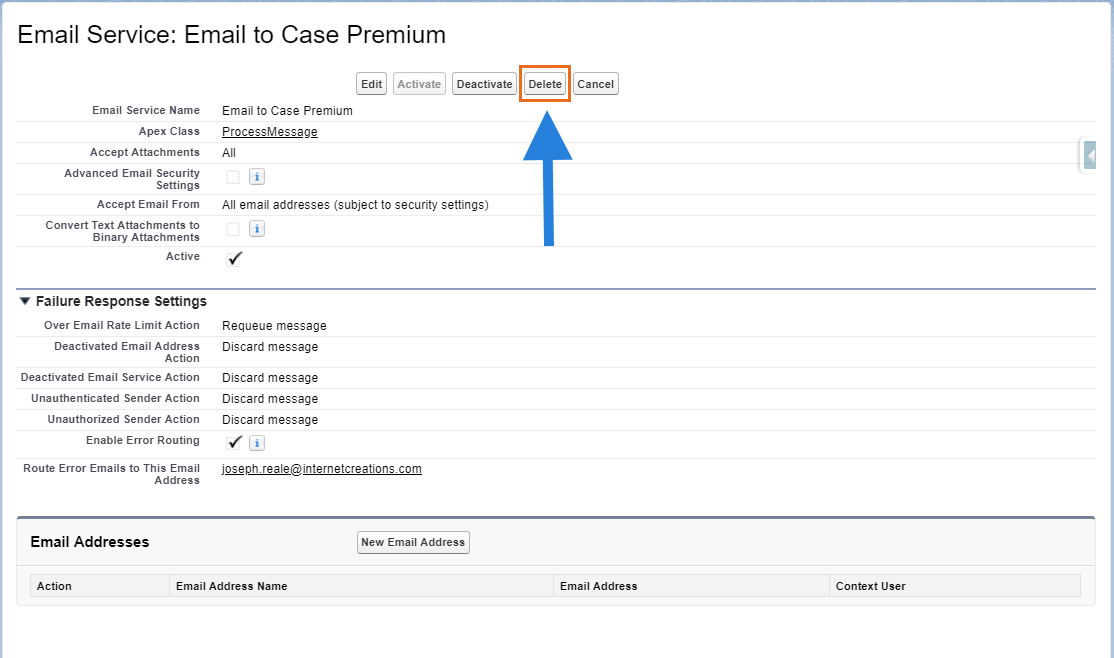Open info icon beside Enable Error Routing
This screenshot has width=1114, height=658.
[256, 443]
